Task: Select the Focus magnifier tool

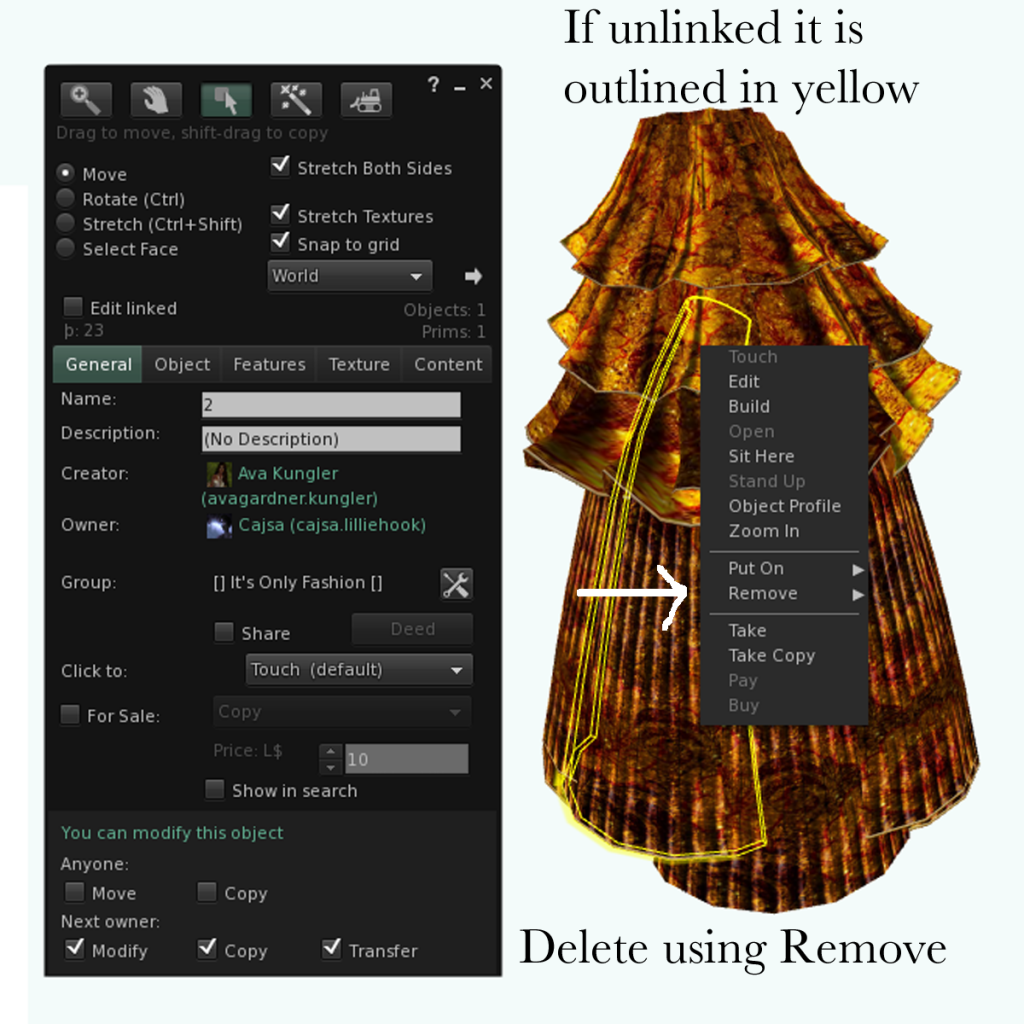Action: [x=85, y=99]
